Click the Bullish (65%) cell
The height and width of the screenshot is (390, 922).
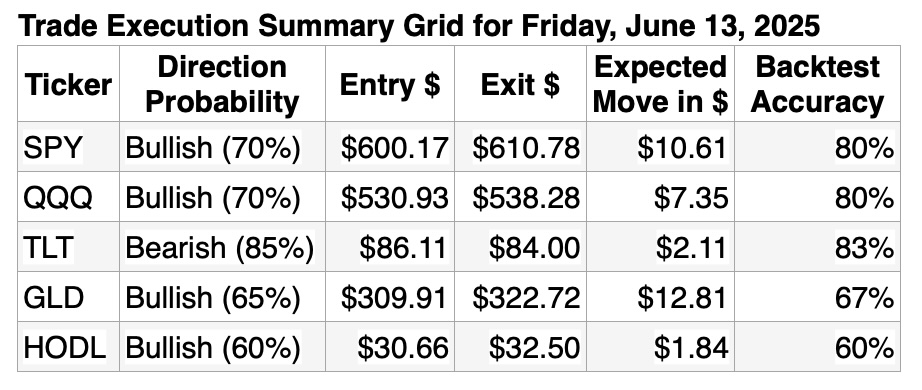tap(222, 297)
